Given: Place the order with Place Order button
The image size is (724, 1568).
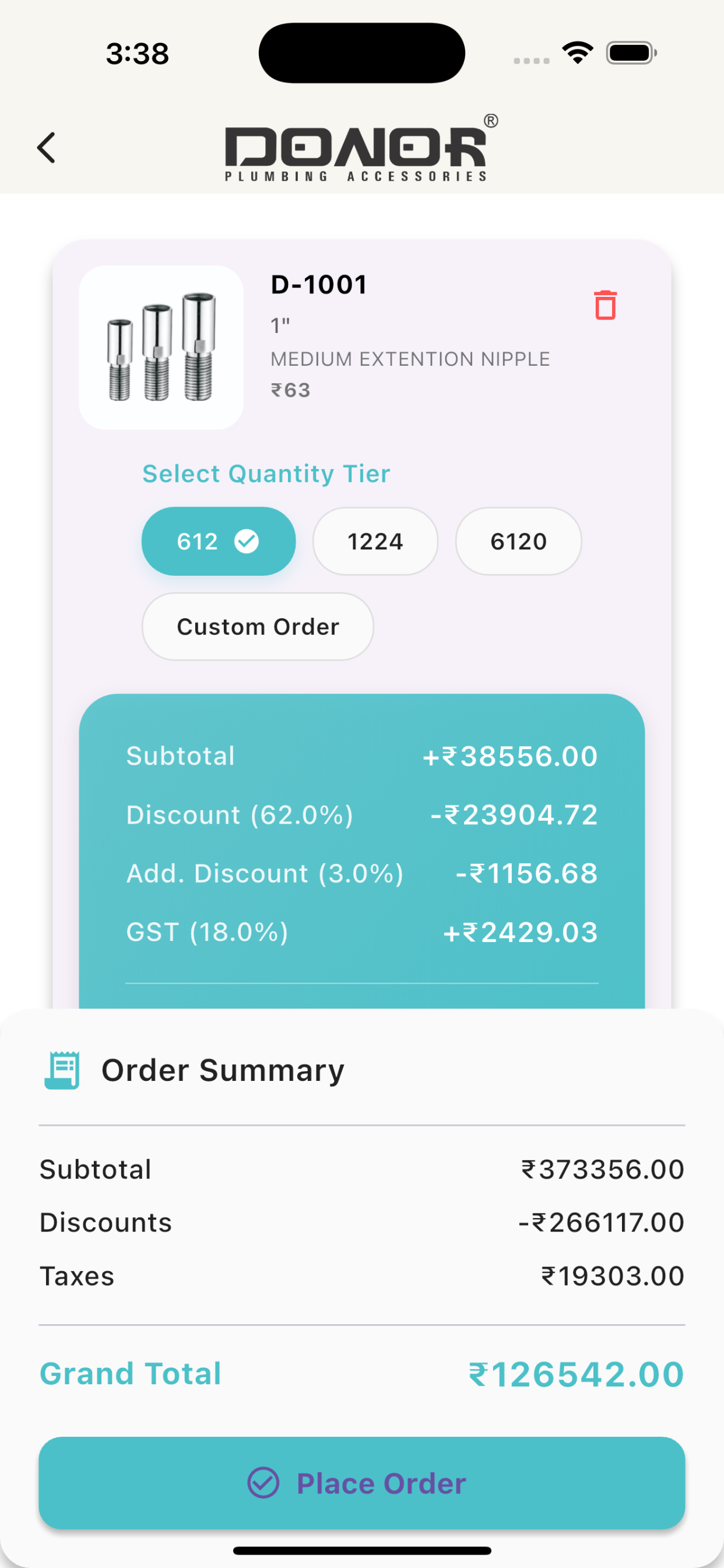Looking at the screenshot, I should pyautogui.click(x=361, y=1483).
